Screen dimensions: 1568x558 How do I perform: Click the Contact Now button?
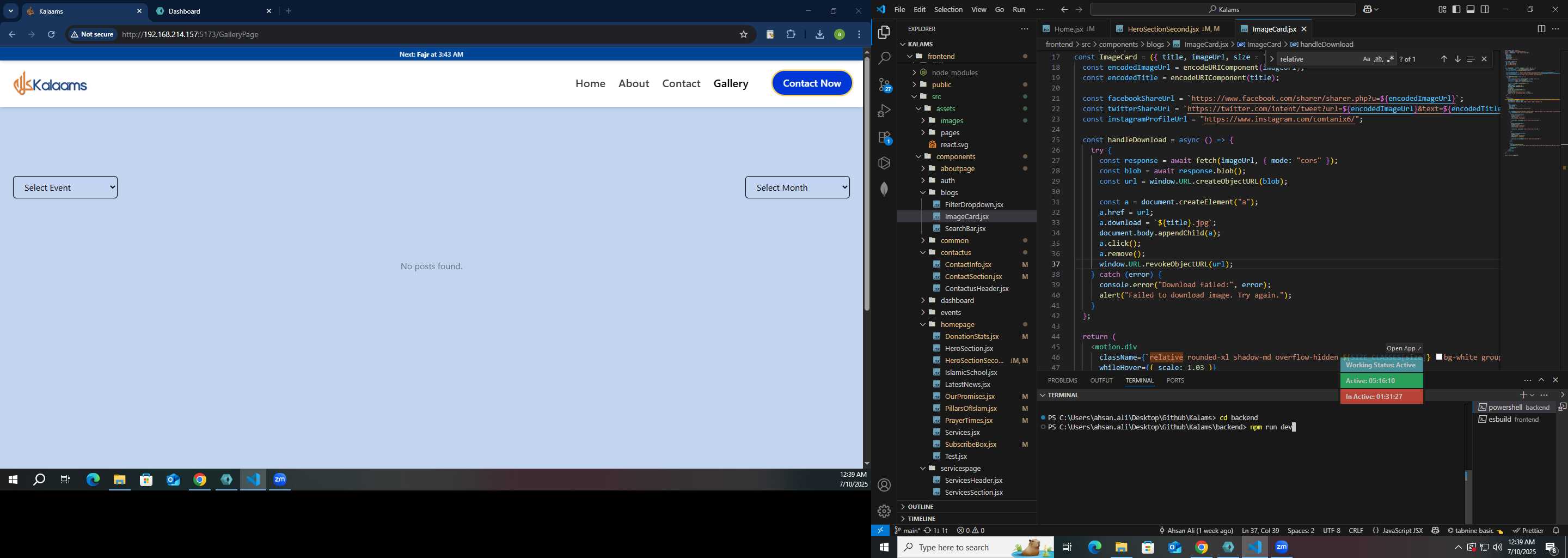812,83
